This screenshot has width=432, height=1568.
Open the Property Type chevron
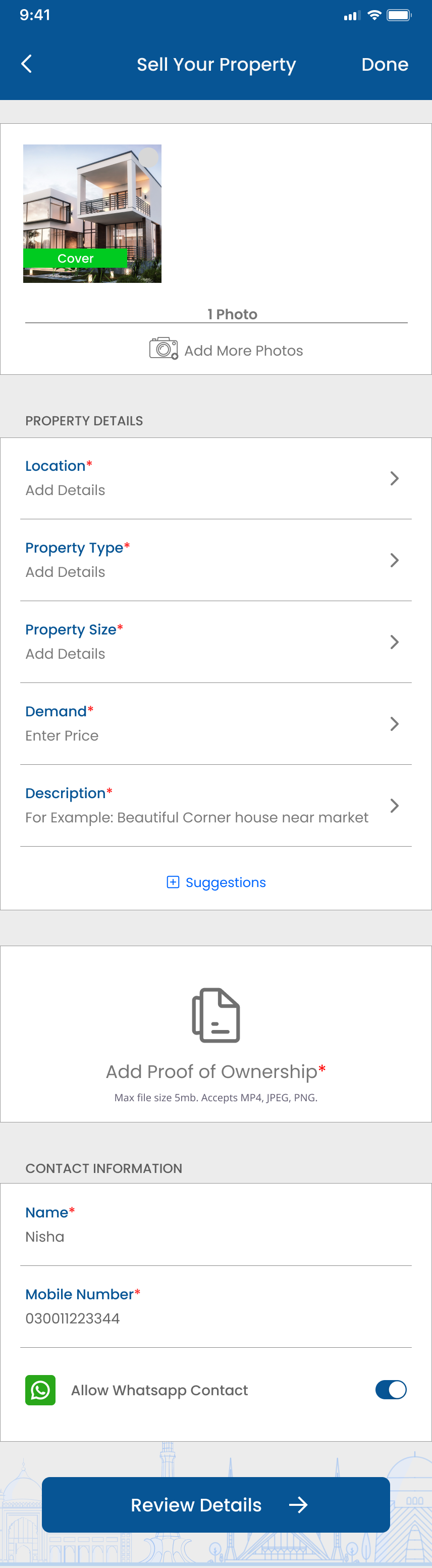point(394,560)
